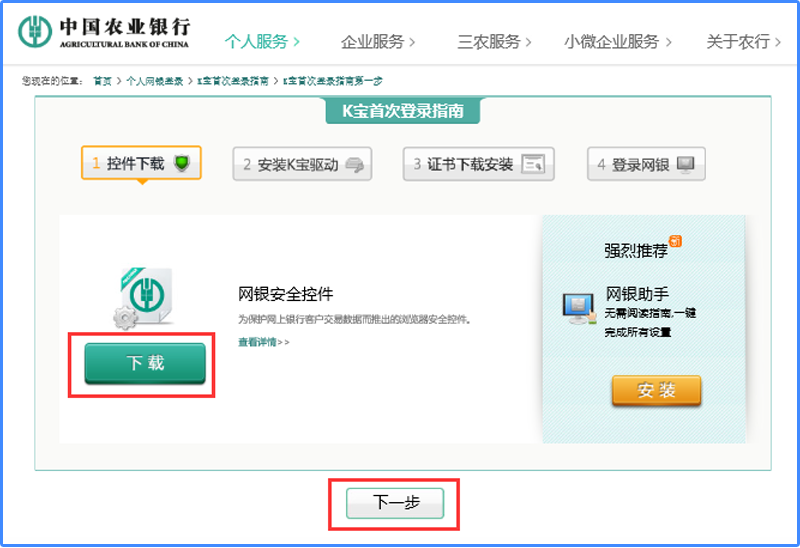Open the 小微企业服务 menu

[617, 42]
